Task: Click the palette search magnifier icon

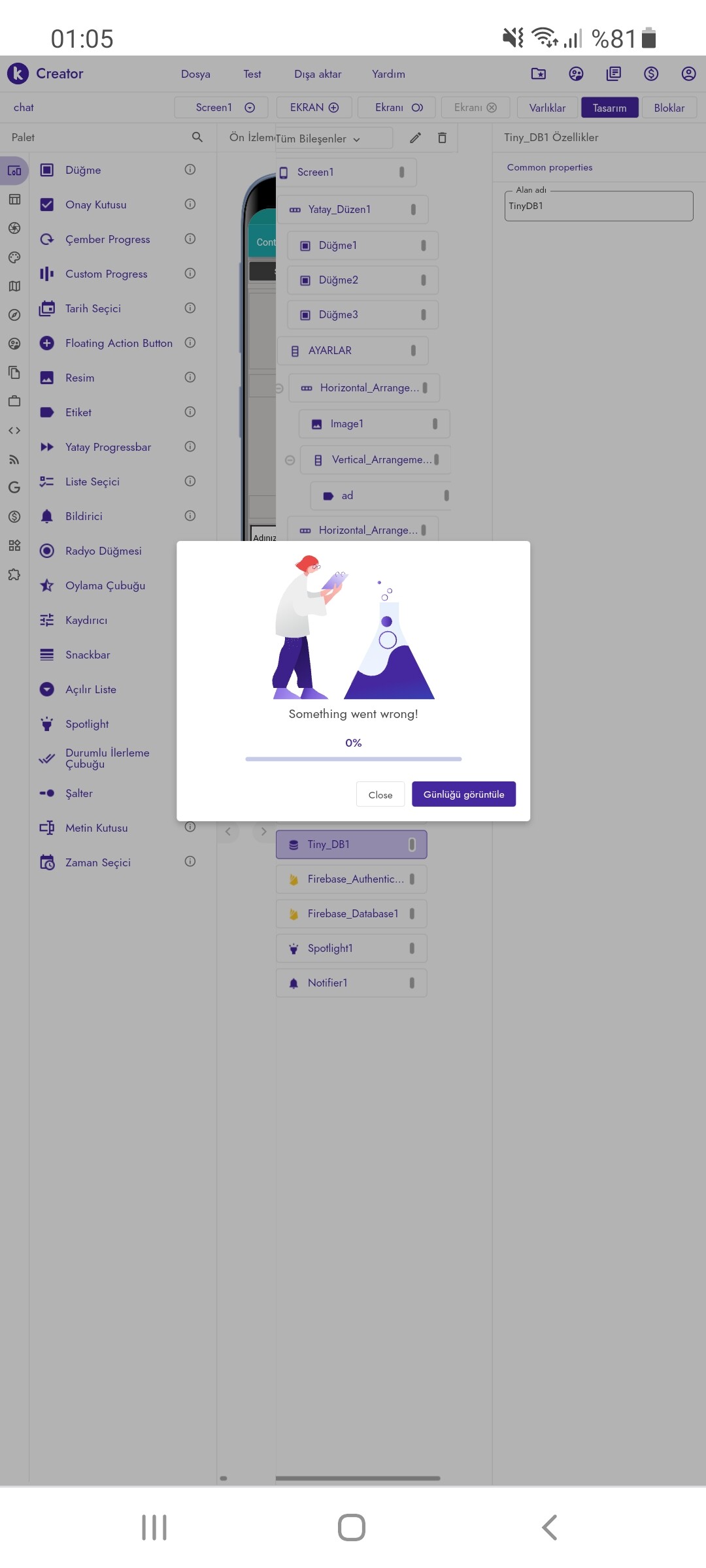Action: tap(197, 137)
